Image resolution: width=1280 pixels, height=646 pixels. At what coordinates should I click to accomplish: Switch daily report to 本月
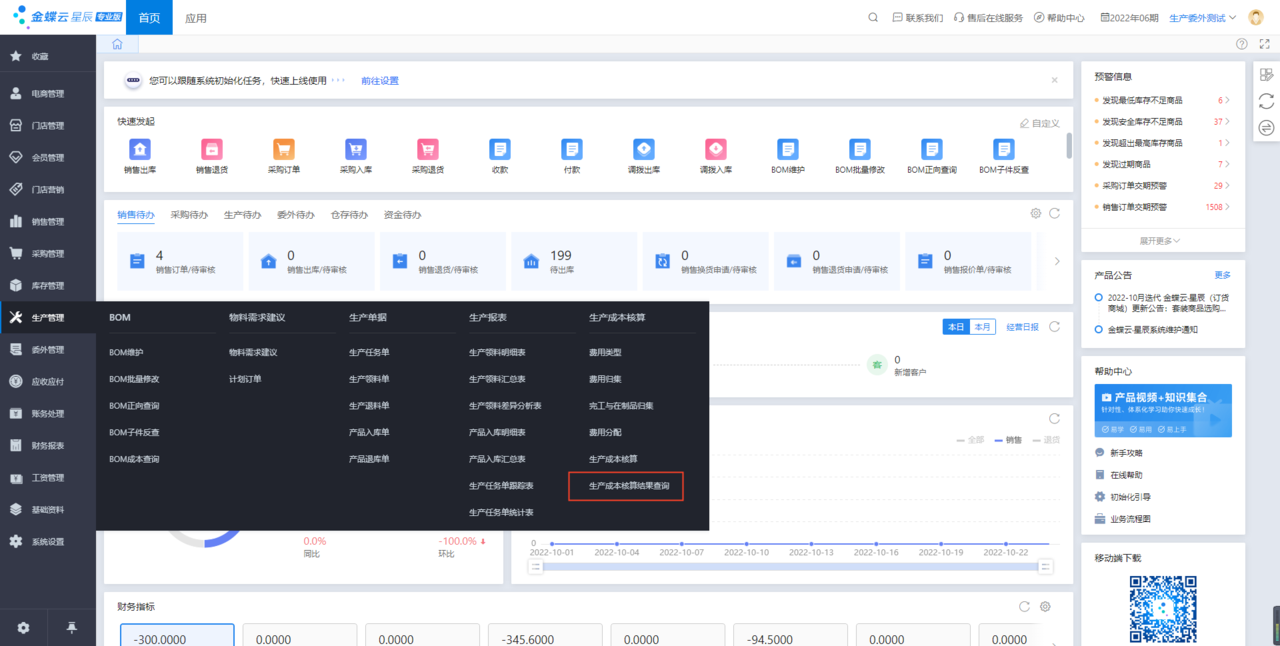pos(983,327)
